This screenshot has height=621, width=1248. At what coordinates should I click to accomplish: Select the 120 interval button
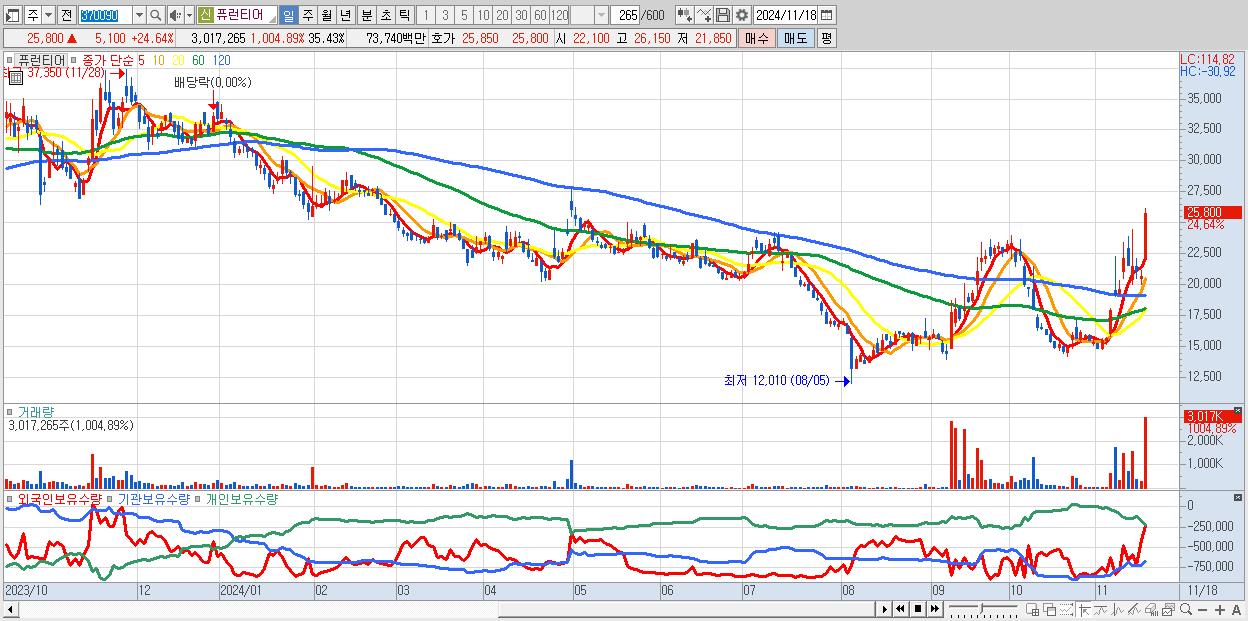click(560, 15)
